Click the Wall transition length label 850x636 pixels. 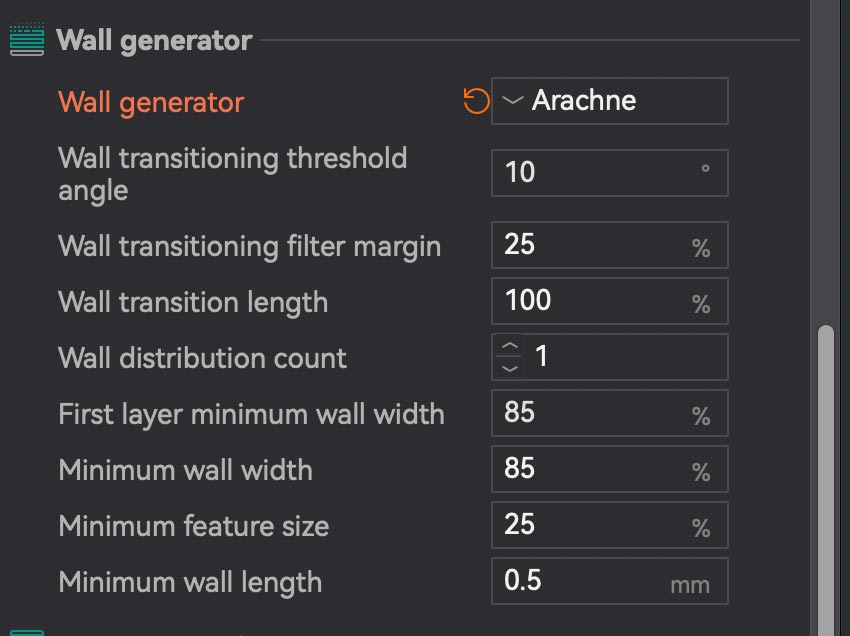193,302
